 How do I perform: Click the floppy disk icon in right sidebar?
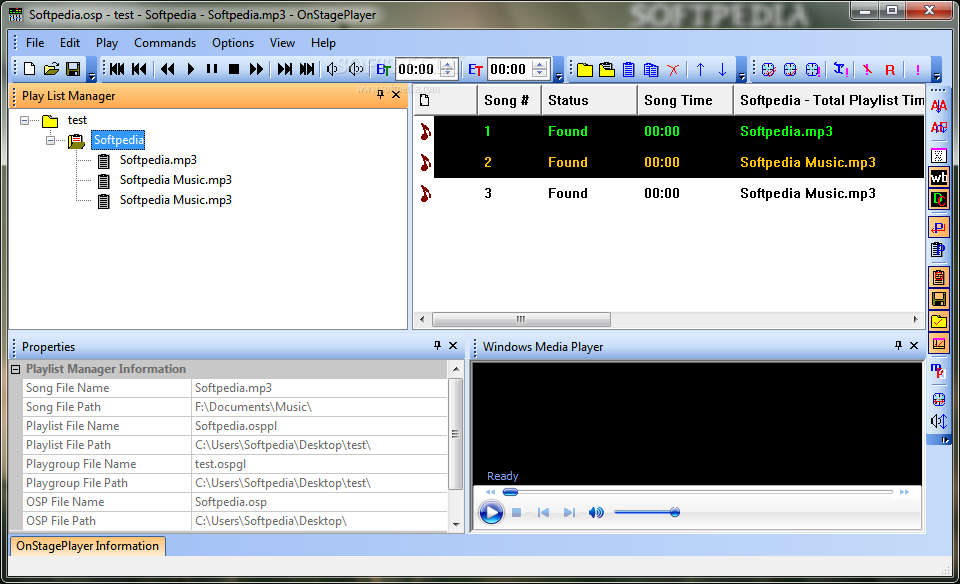939,299
